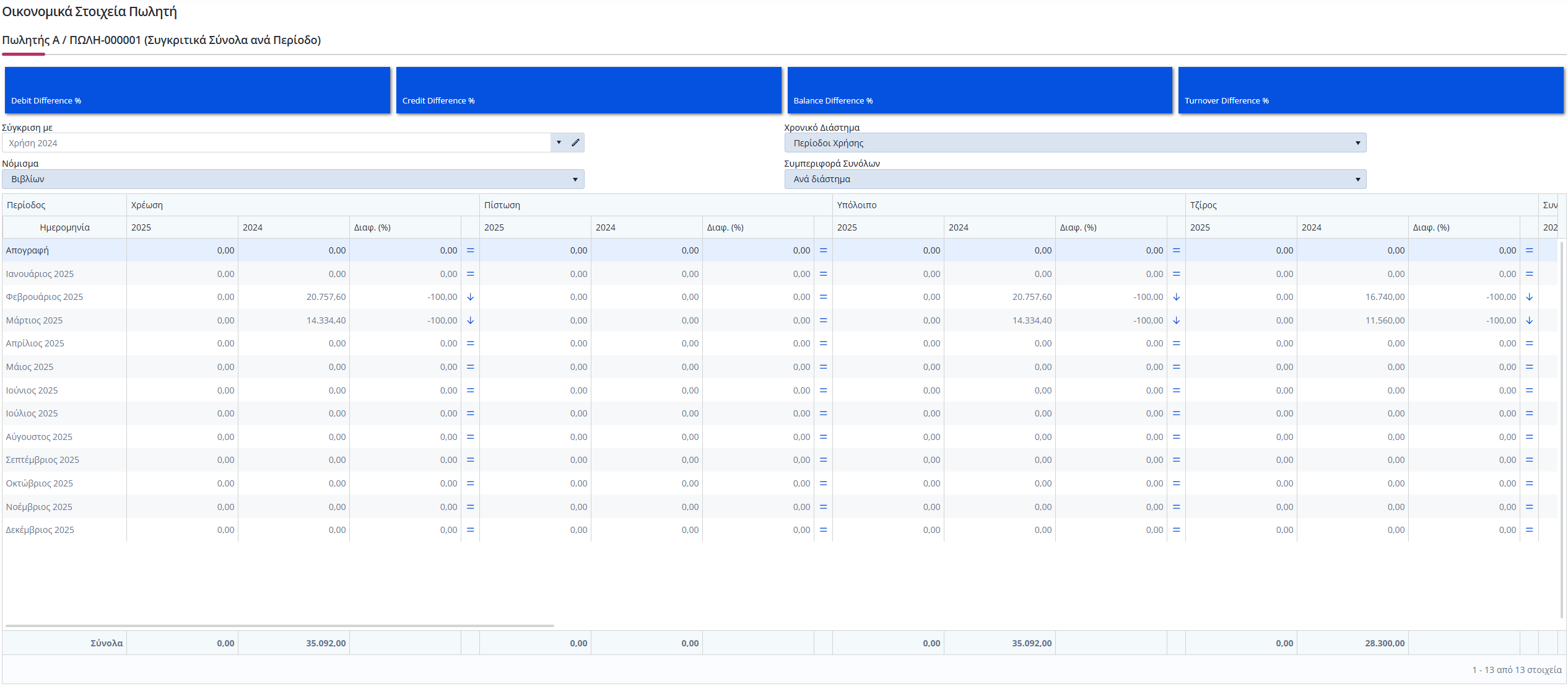Viewport: 1568px width, 686px height.
Task: Click the equals icon in Οκτώβριος 2025 Τζίρος
Action: [x=1530, y=483]
